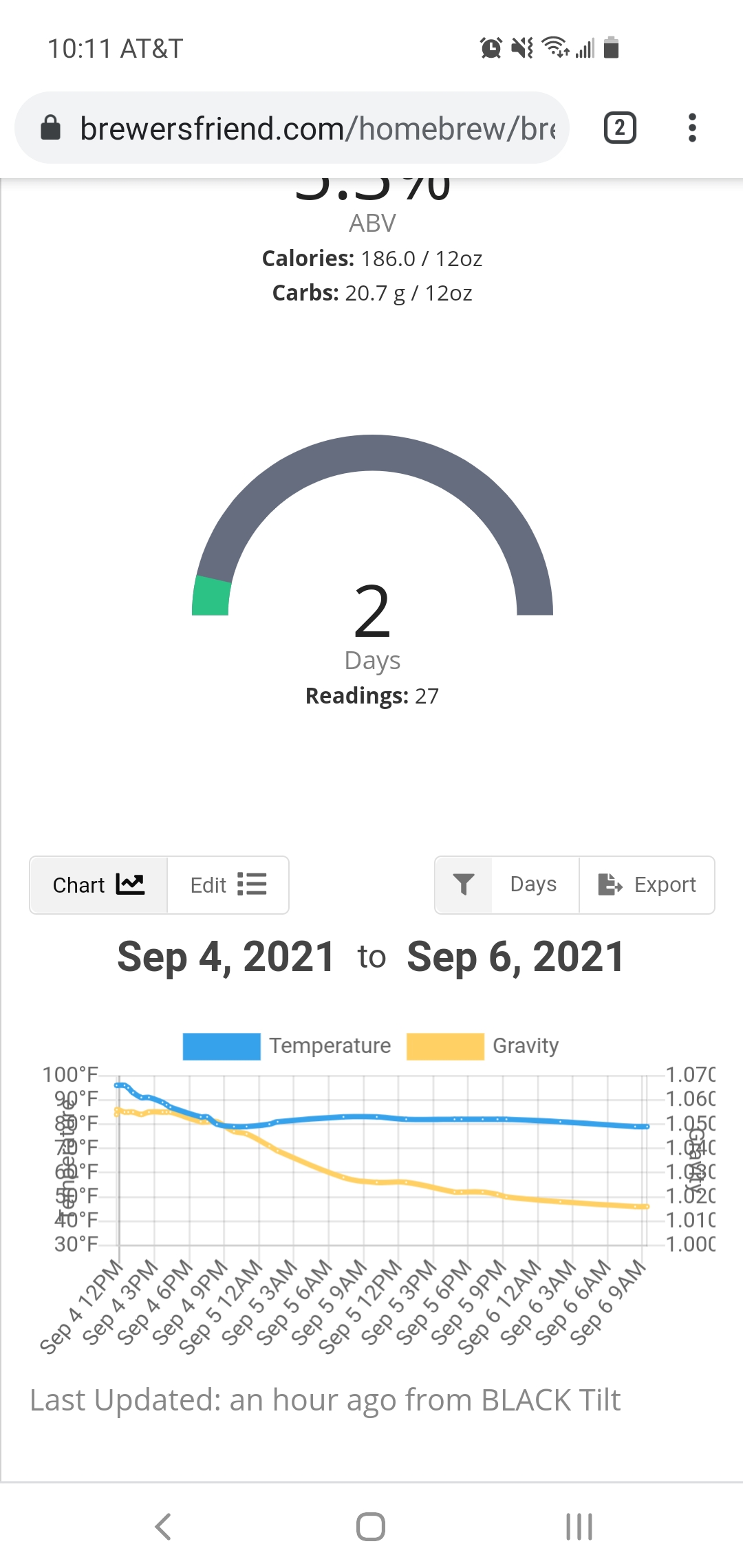Pick end date Sep 6, 2021

(515, 957)
